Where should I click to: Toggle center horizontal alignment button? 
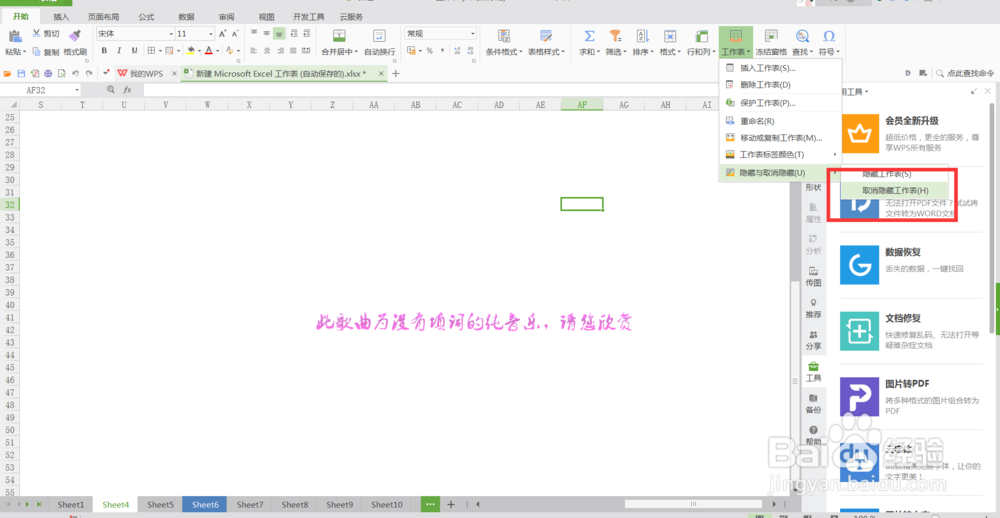[267, 51]
